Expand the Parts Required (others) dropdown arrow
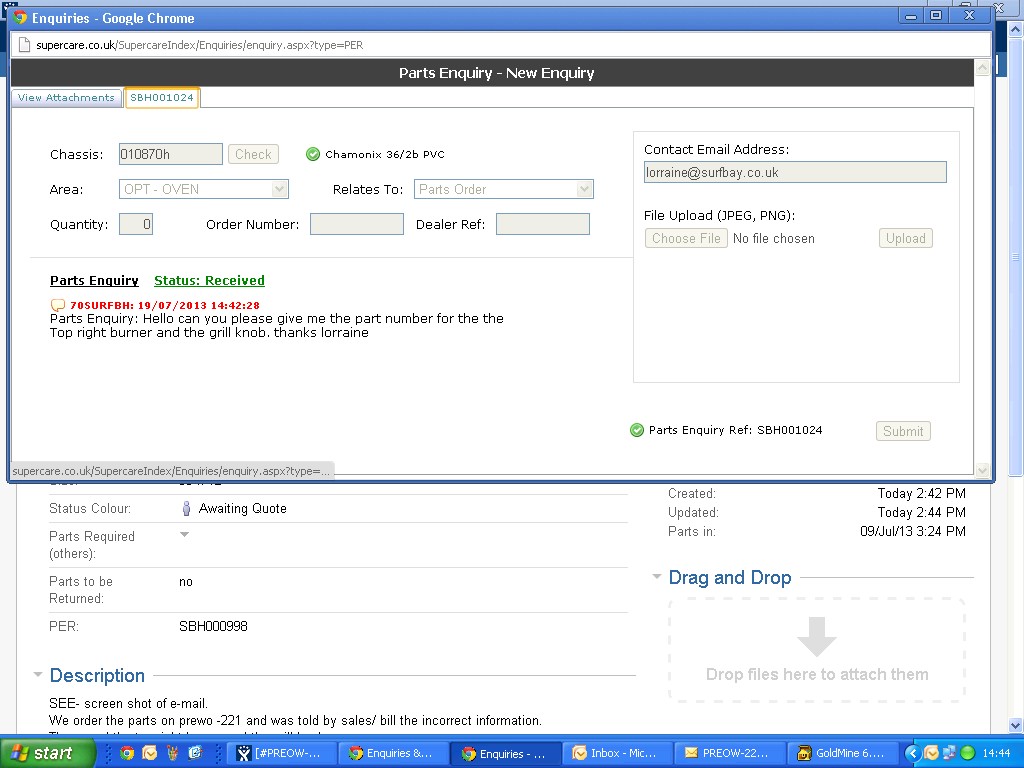The image size is (1024, 768). click(x=184, y=535)
